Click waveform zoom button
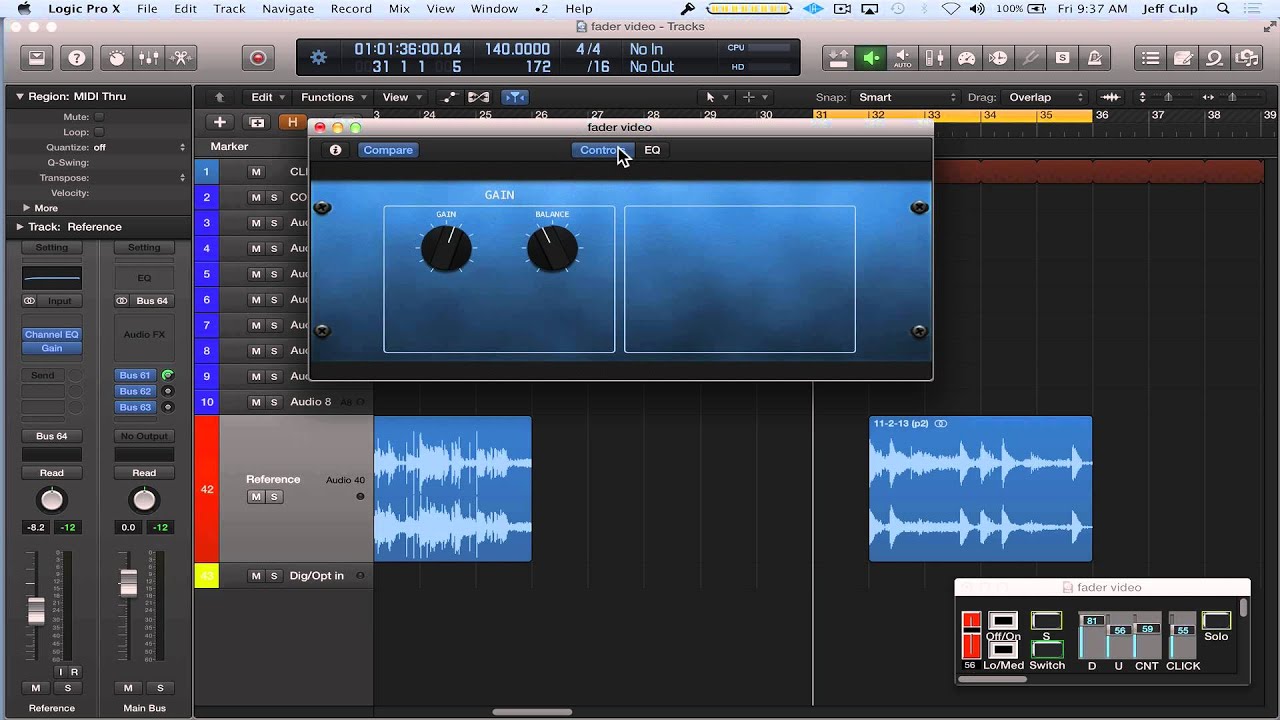 (1110, 97)
